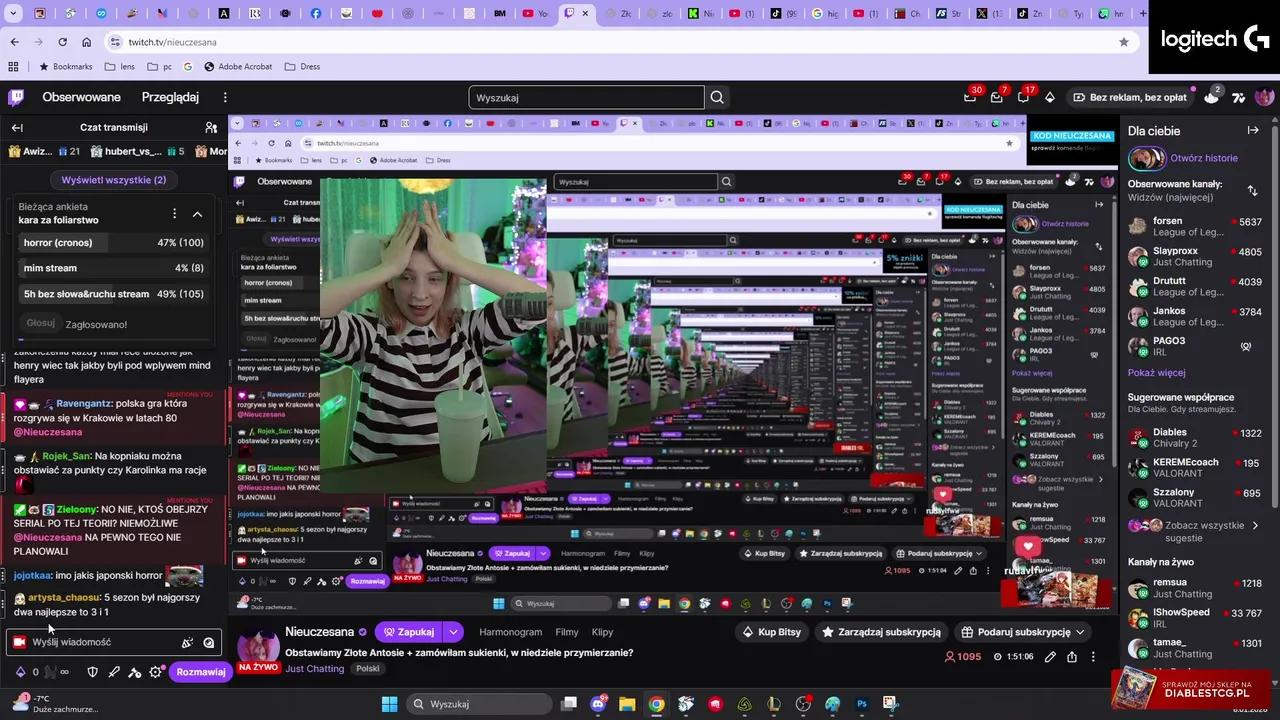Screen dimensions: 1280x720
Task: Collapse the chat panel arrow
Action: (17, 128)
